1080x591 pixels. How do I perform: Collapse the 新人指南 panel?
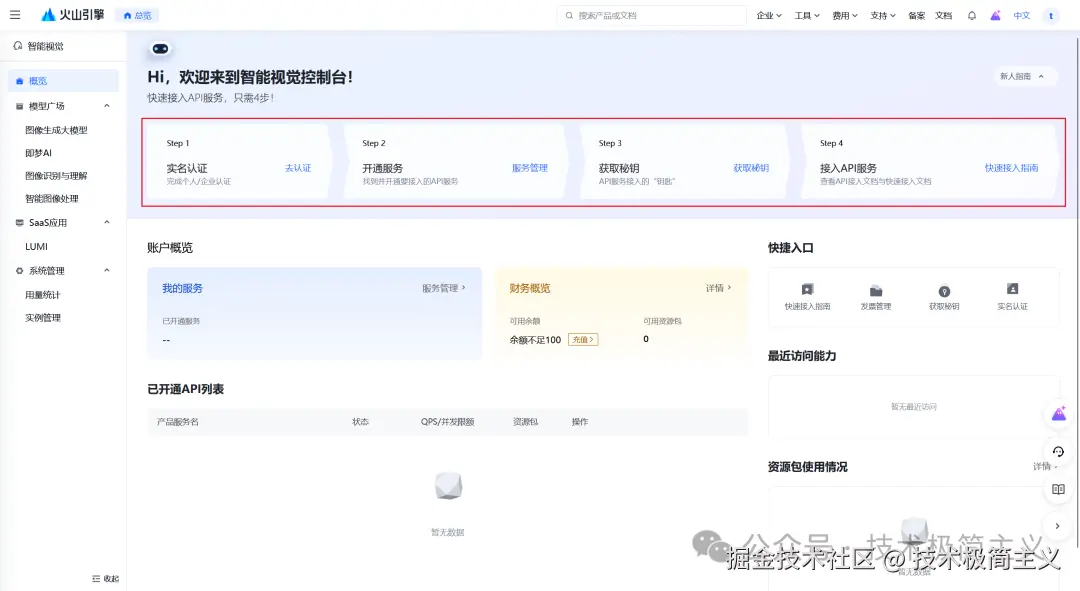1023,76
